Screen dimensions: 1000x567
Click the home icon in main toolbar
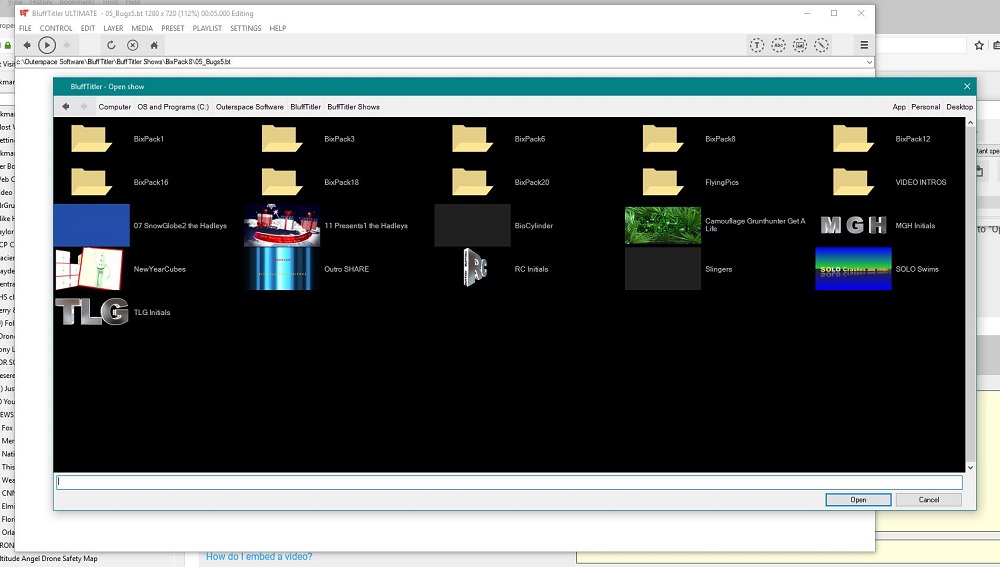click(154, 45)
